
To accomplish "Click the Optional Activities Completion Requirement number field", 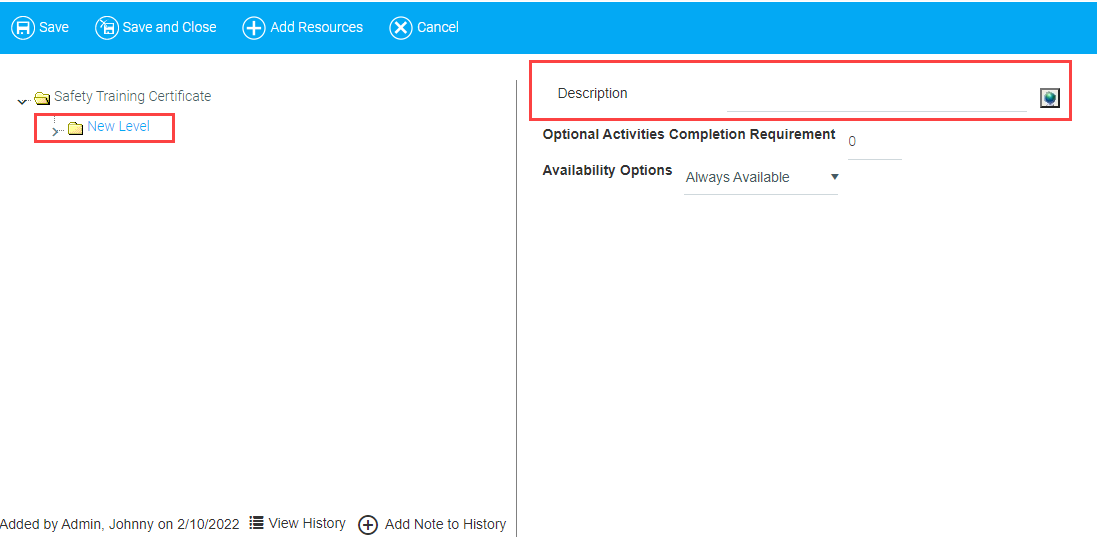I will coord(873,143).
